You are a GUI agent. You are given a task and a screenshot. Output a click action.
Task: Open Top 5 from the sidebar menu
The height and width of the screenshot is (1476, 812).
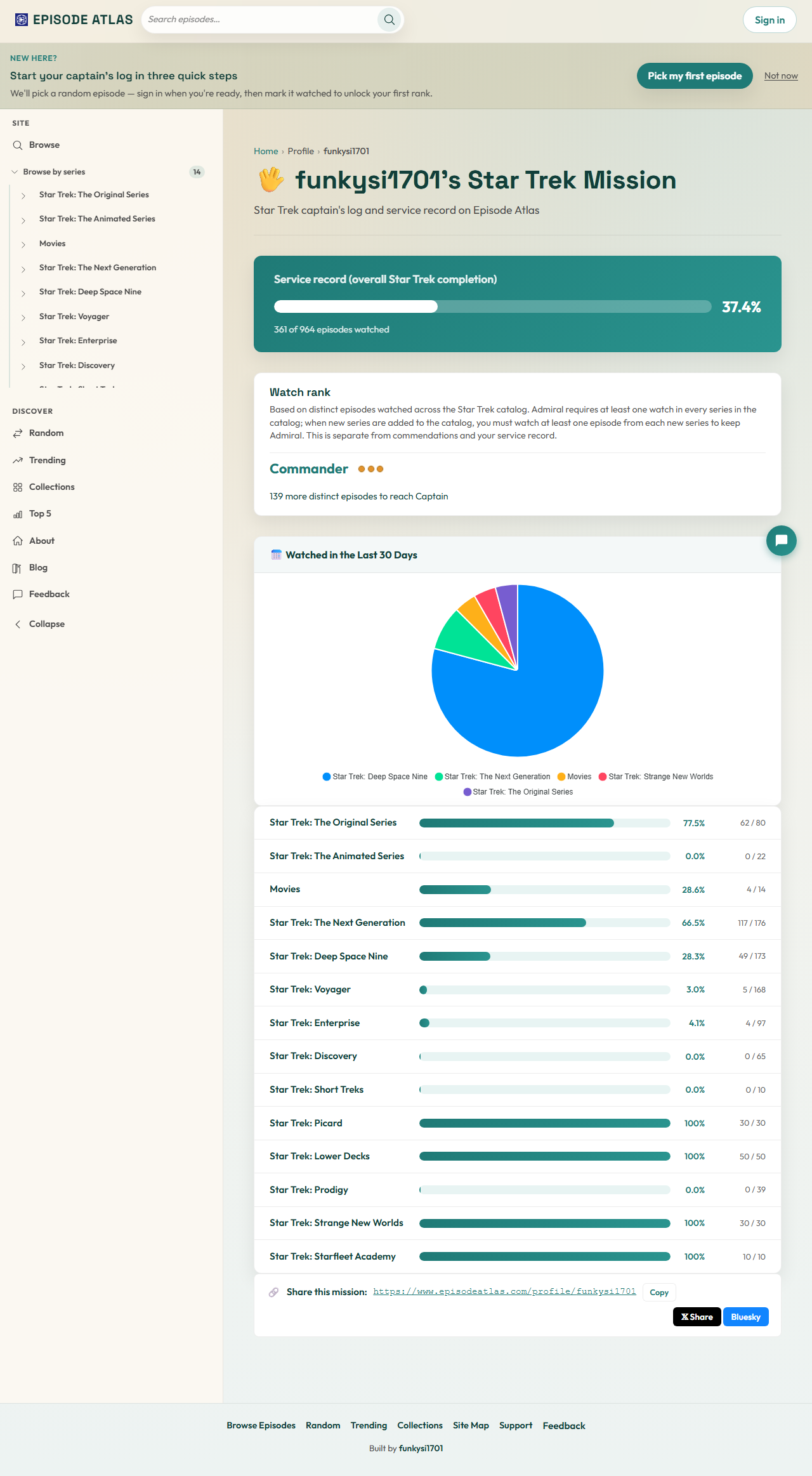(40, 514)
